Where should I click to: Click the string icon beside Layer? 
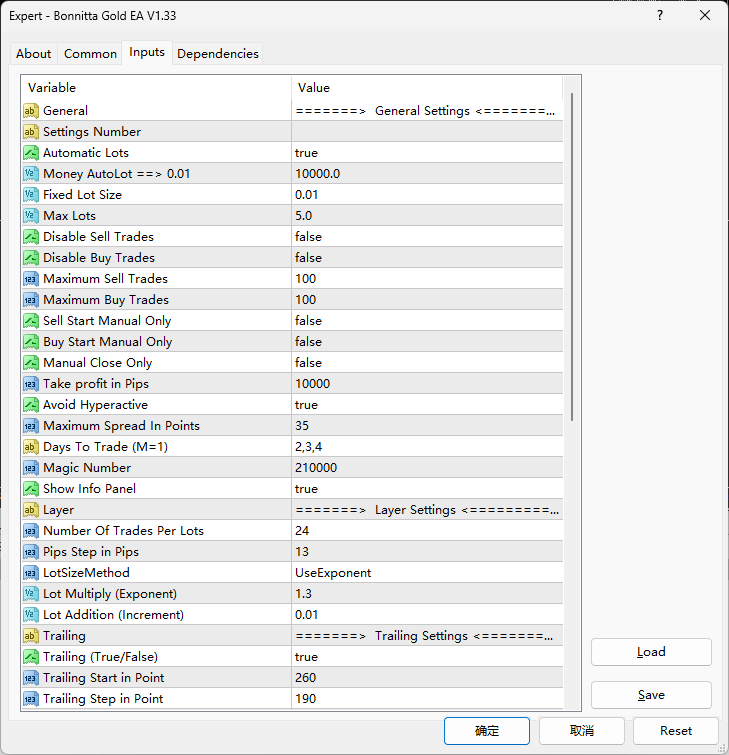click(31, 510)
